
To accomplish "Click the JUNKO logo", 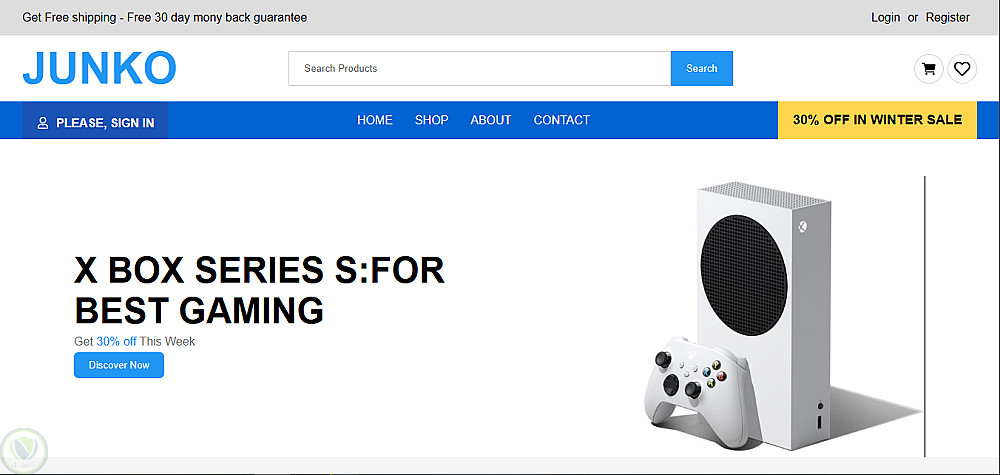I will pyautogui.click(x=99, y=68).
